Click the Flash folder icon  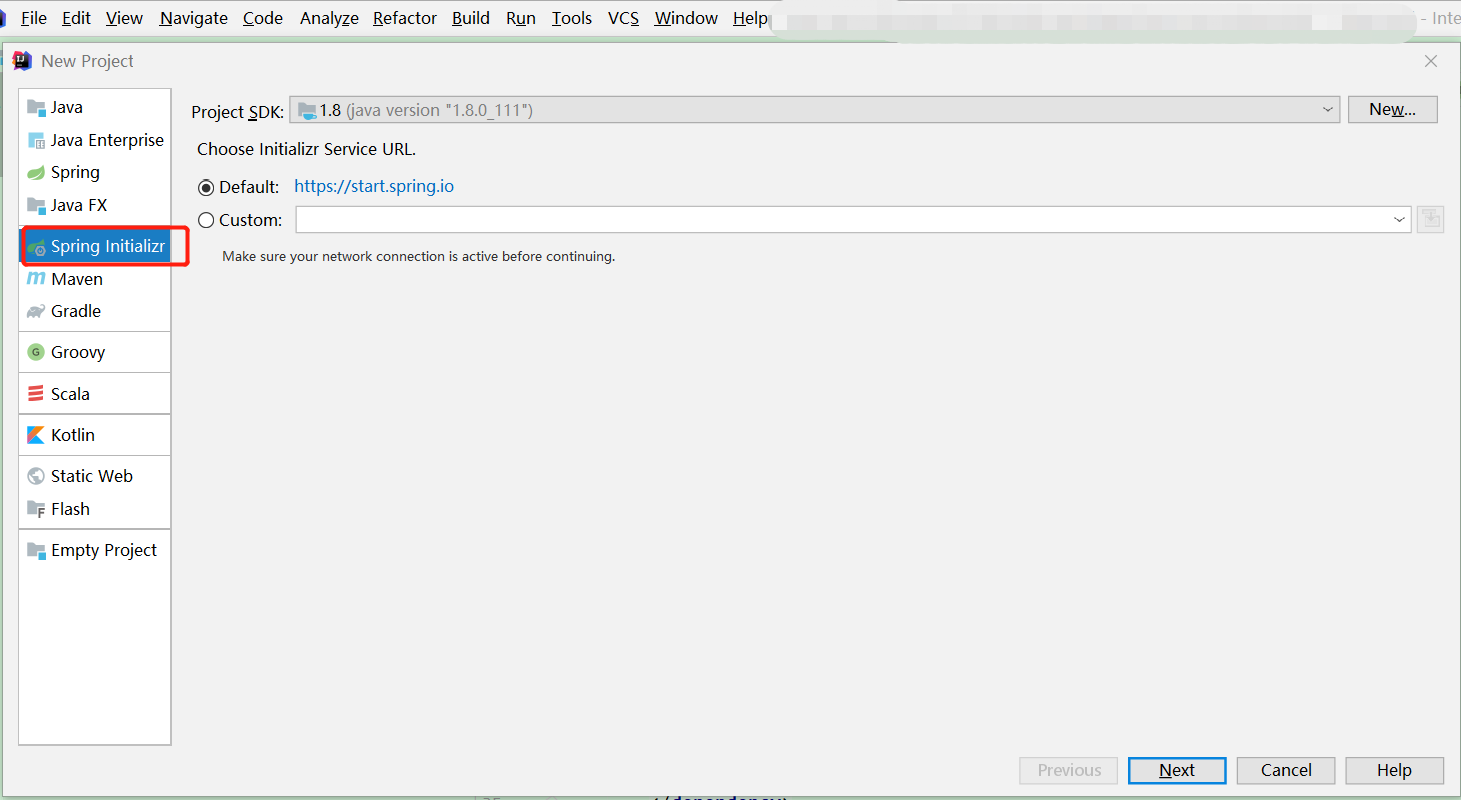(x=36, y=509)
